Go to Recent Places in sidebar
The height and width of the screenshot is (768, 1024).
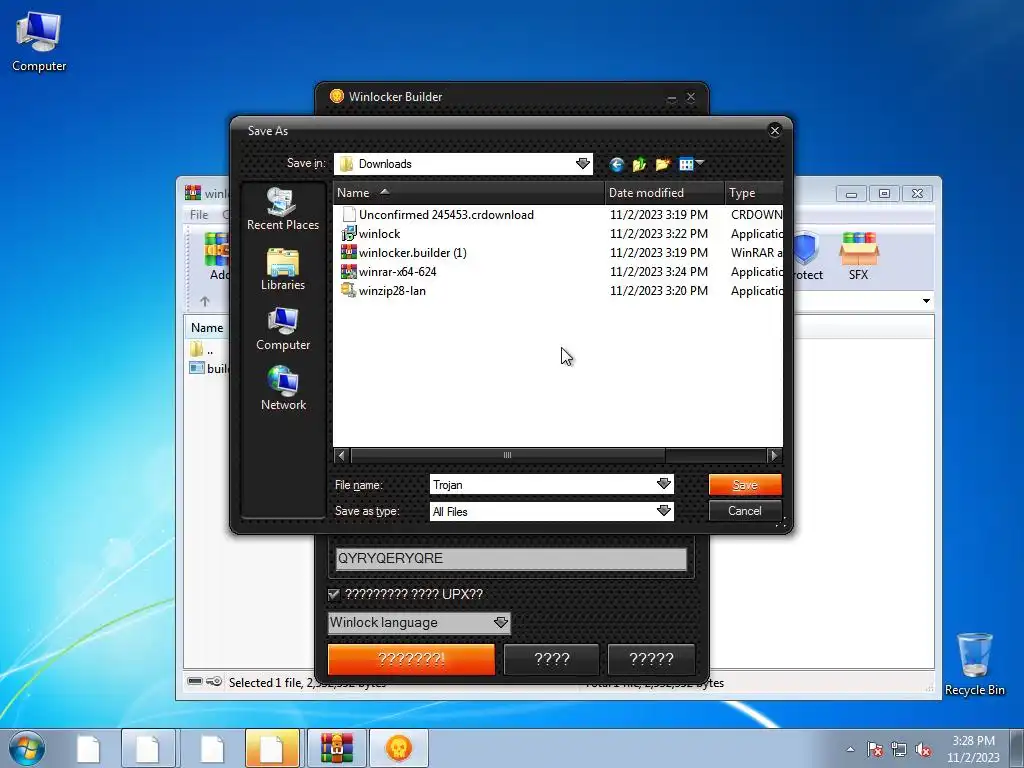point(283,209)
